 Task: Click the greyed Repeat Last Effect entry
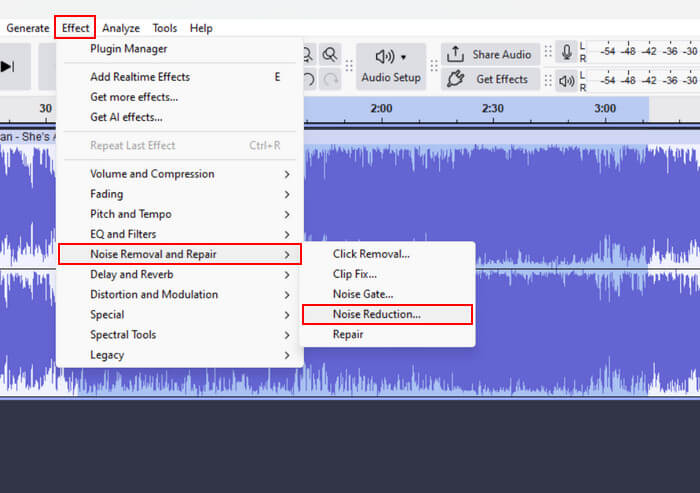[179, 145]
